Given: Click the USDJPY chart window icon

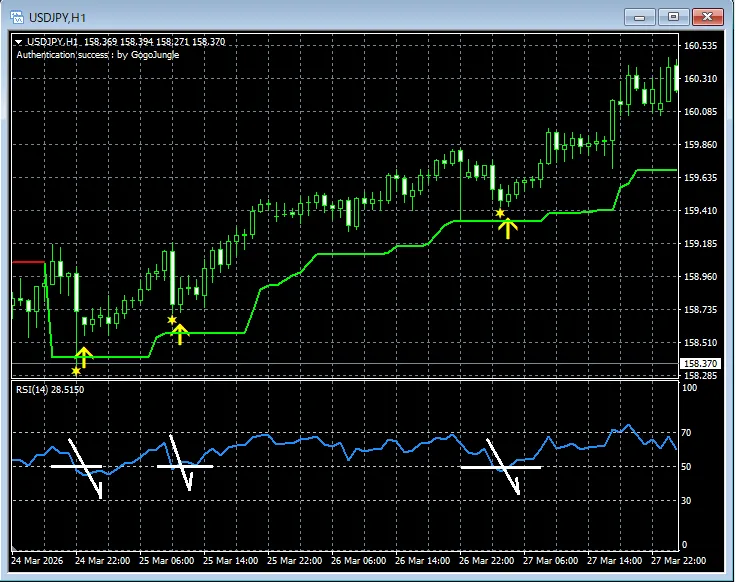Looking at the screenshot, I should 16,17.
